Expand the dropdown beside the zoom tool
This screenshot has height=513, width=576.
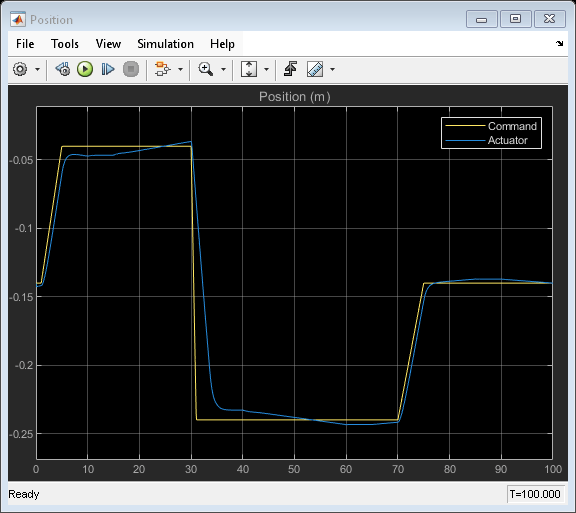(x=223, y=69)
